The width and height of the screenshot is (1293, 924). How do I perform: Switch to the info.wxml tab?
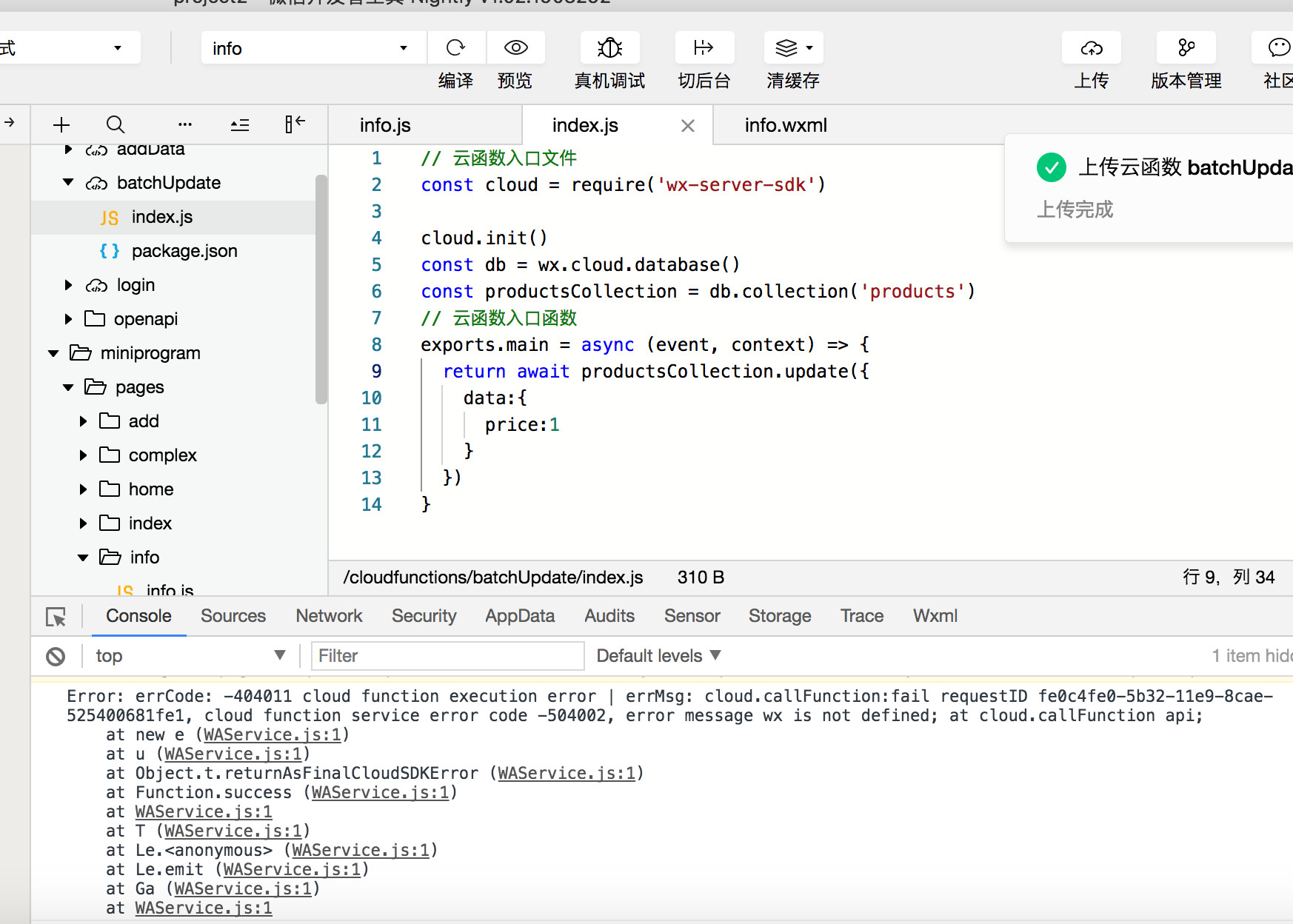point(785,125)
